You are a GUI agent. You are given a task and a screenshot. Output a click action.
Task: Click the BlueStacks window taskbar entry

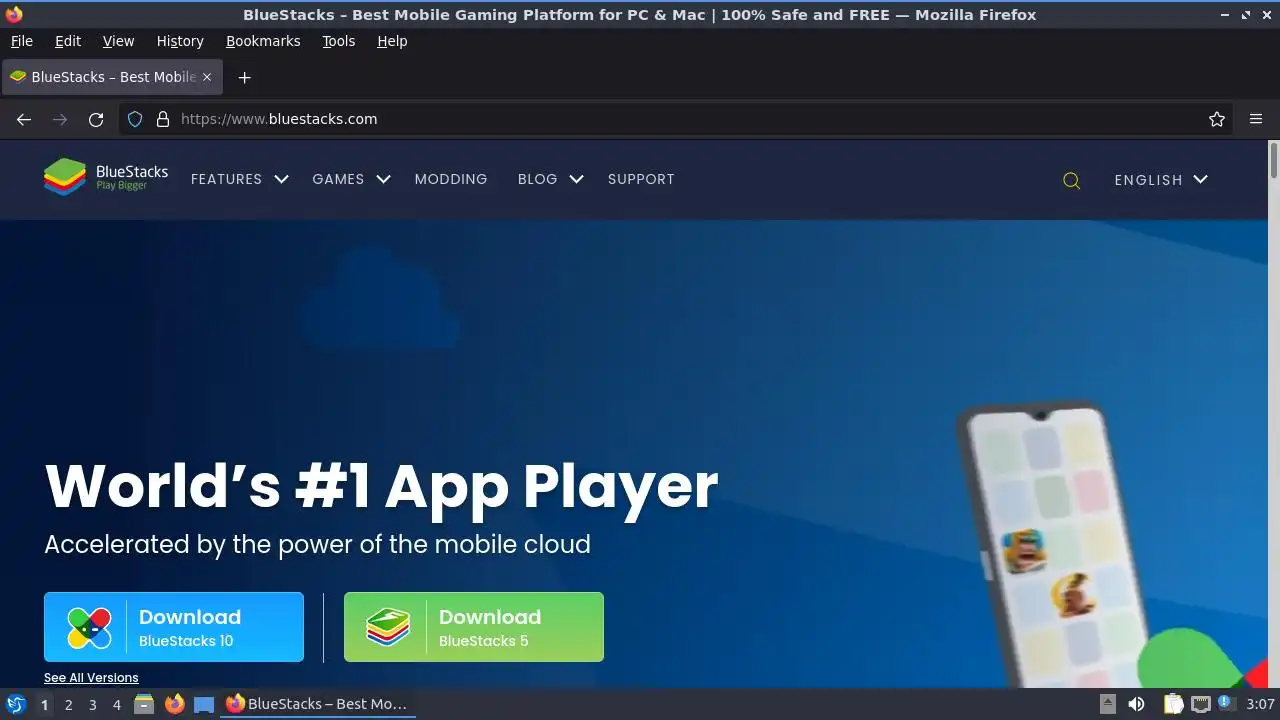[x=317, y=704]
